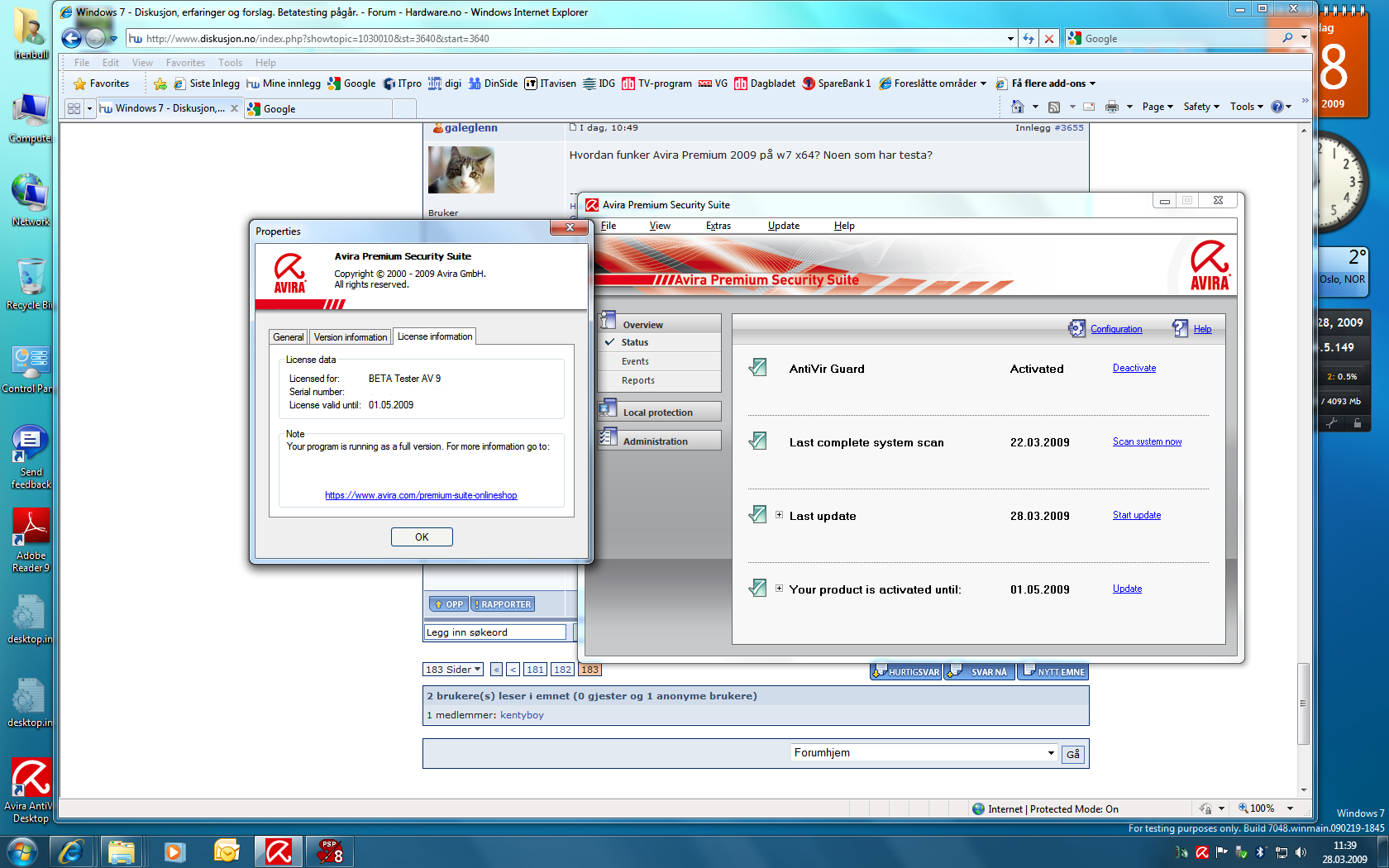Select Status item in Avira Overview

(x=634, y=342)
